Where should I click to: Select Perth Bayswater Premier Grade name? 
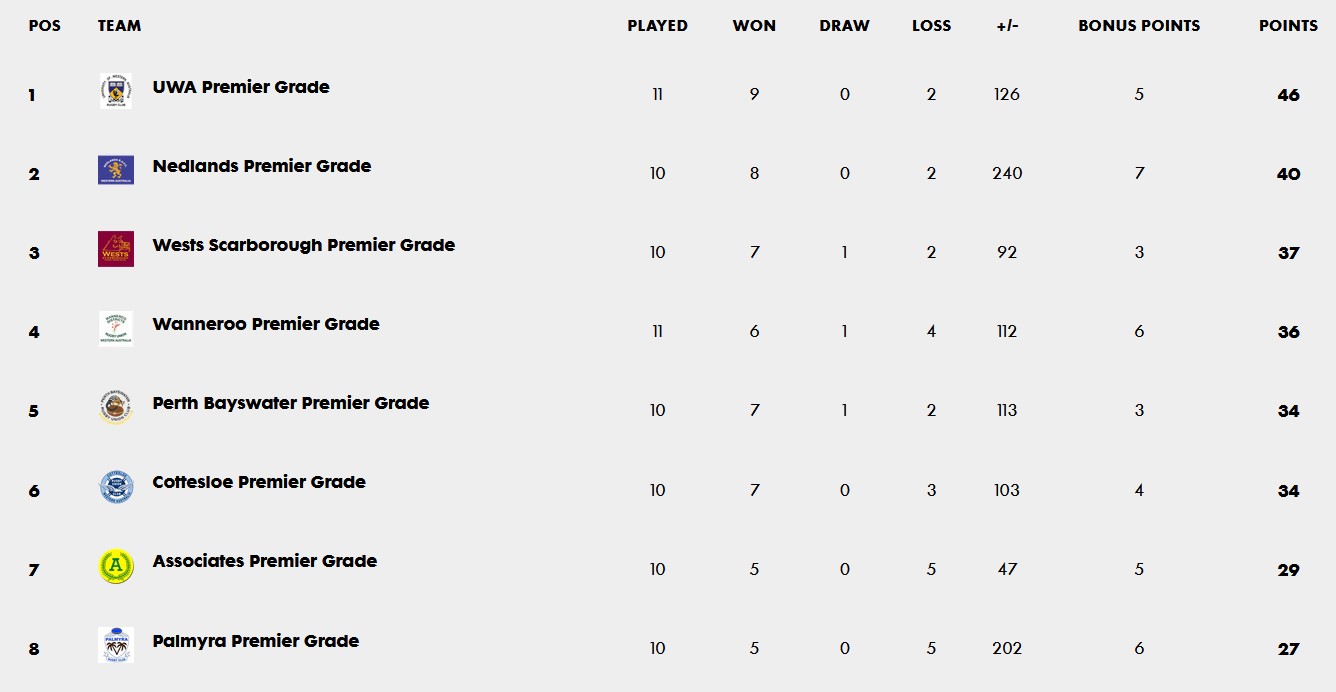[291, 403]
